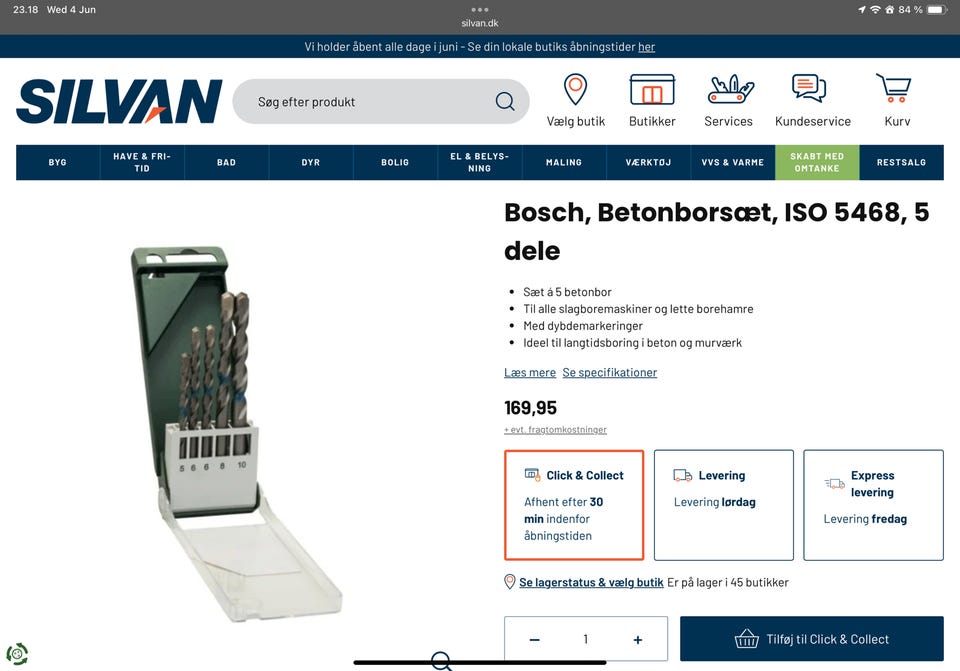The image size is (960, 671).
Task: Open the Kurv shopping cart icon
Action: pos(894,88)
